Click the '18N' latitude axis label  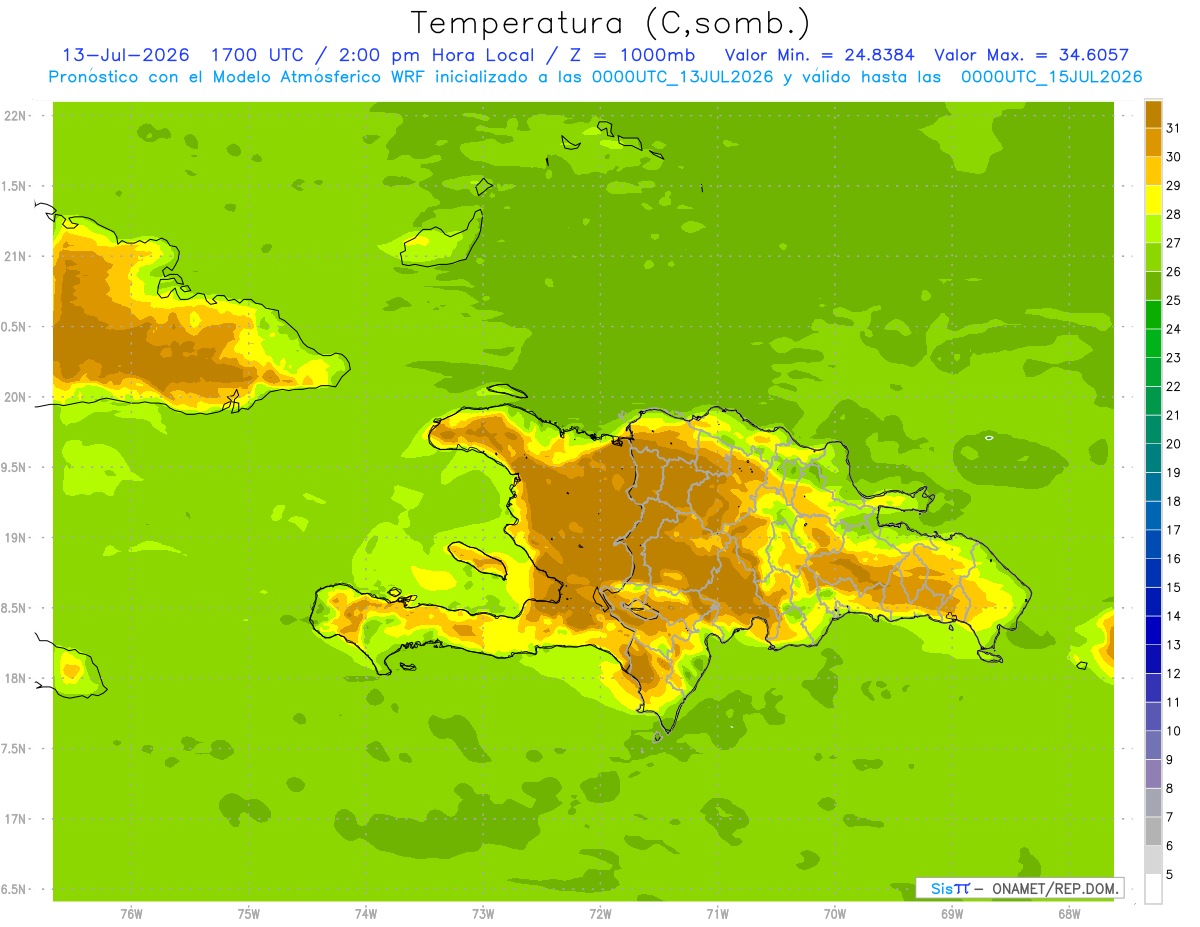pos(14,678)
